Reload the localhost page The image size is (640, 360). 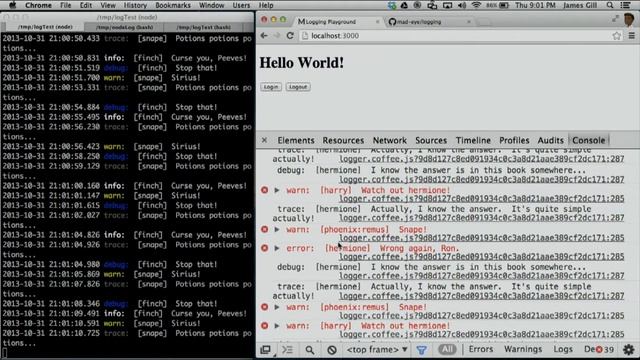290,36
